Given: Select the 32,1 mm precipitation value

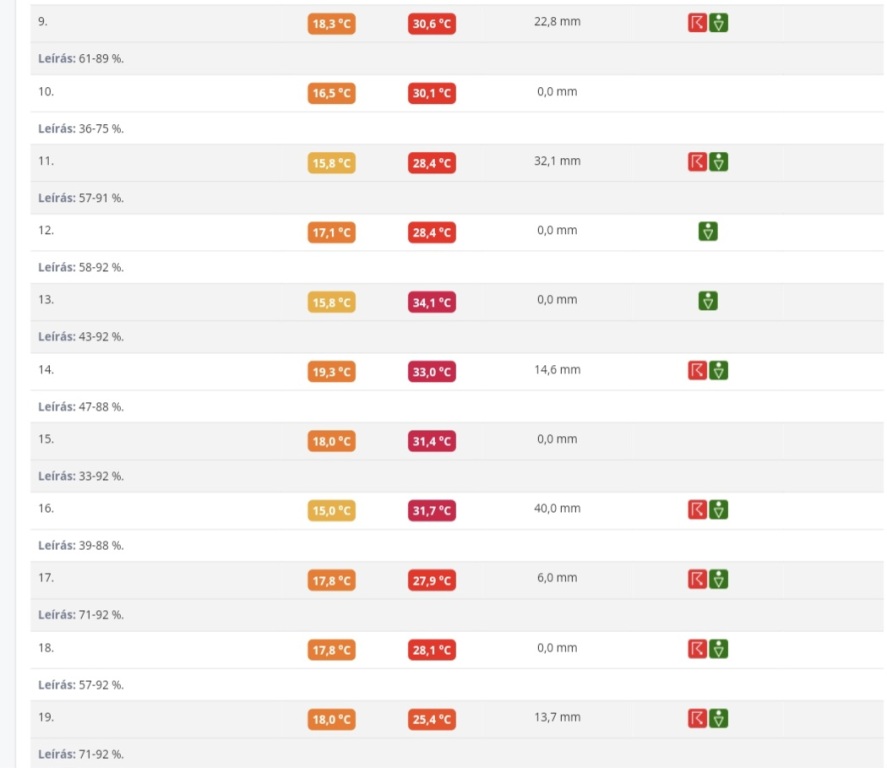Looking at the screenshot, I should pyautogui.click(x=557, y=161).
